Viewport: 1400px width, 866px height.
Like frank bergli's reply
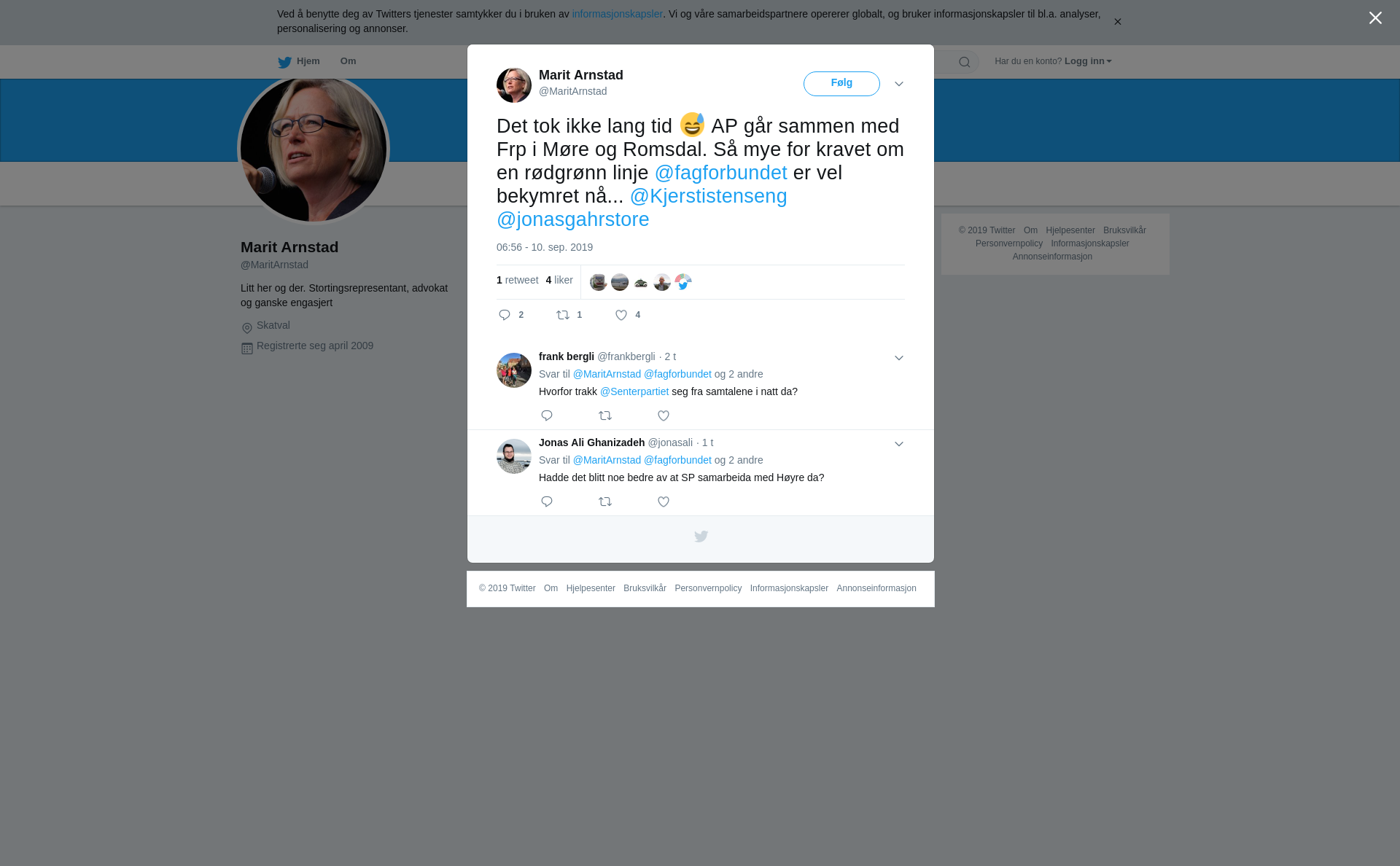pos(664,416)
